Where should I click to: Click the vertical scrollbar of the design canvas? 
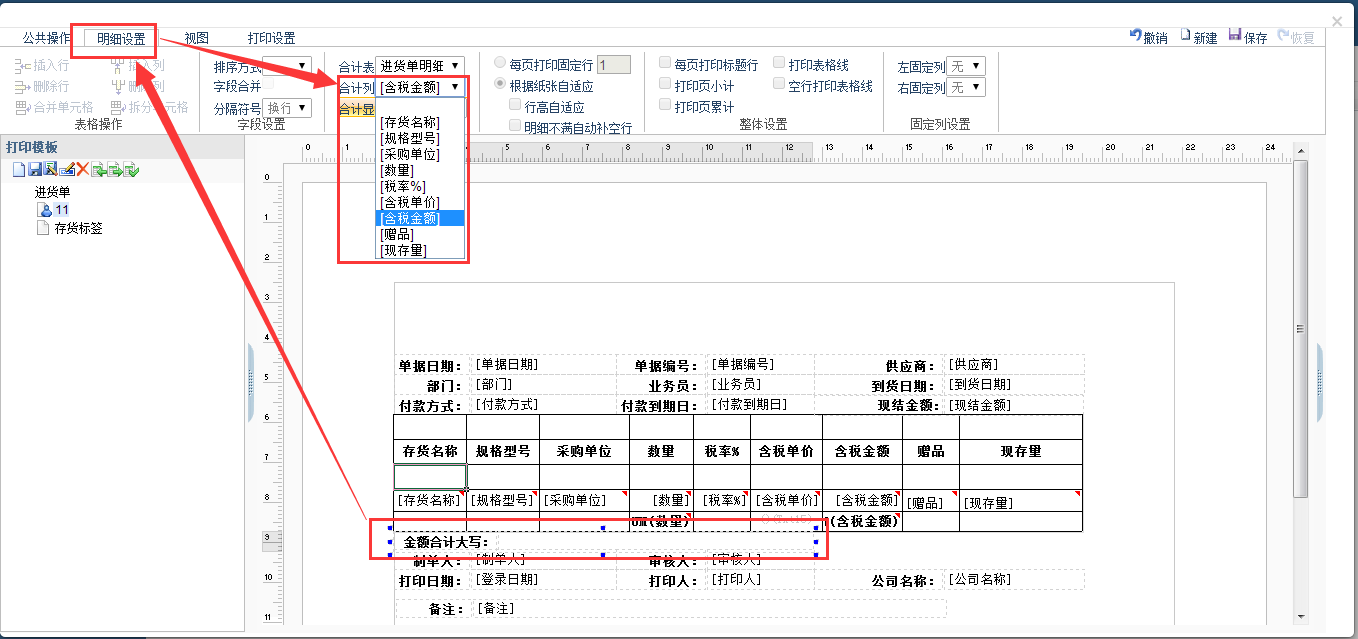1300,330
